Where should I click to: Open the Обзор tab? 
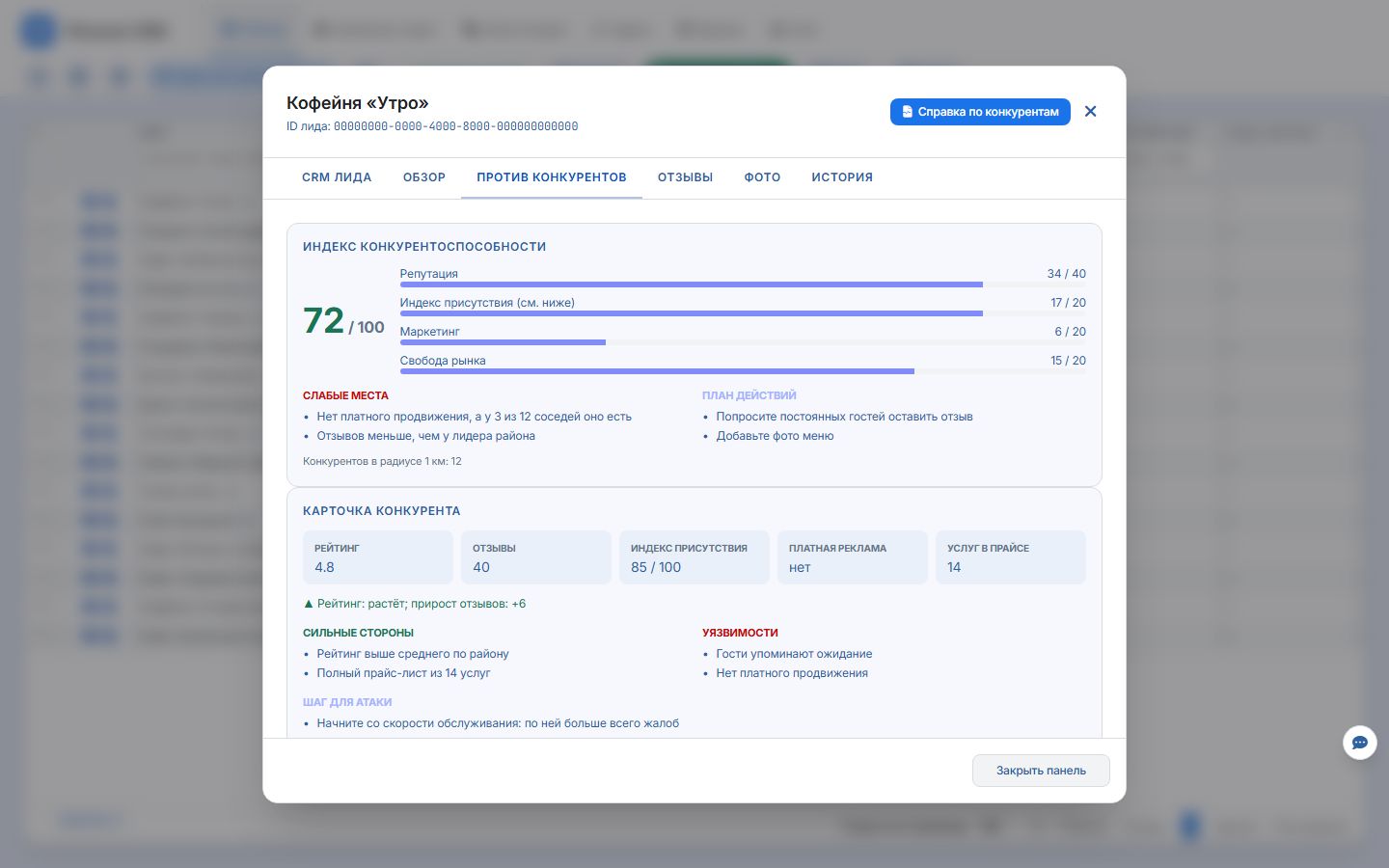click(x=424, y=177)
